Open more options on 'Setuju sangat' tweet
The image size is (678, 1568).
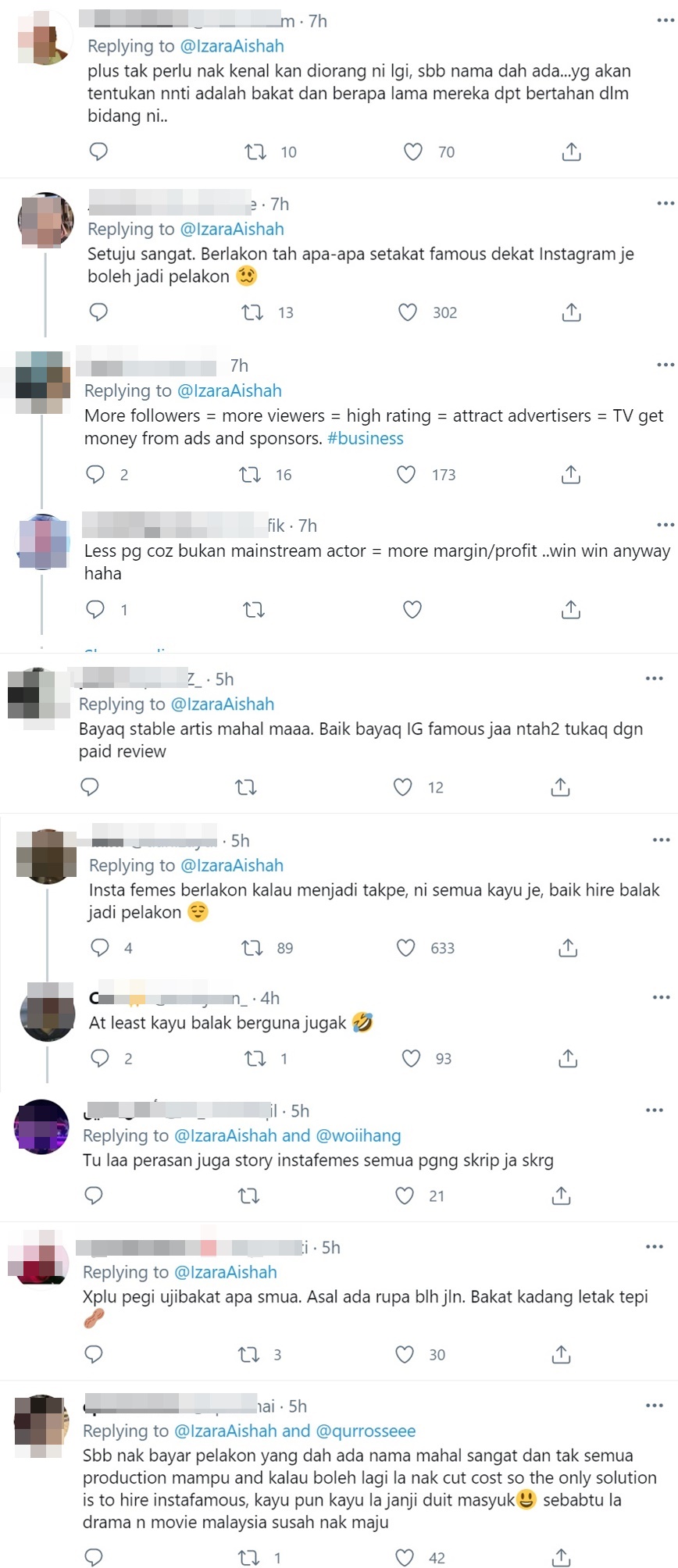tap(666, 204)
